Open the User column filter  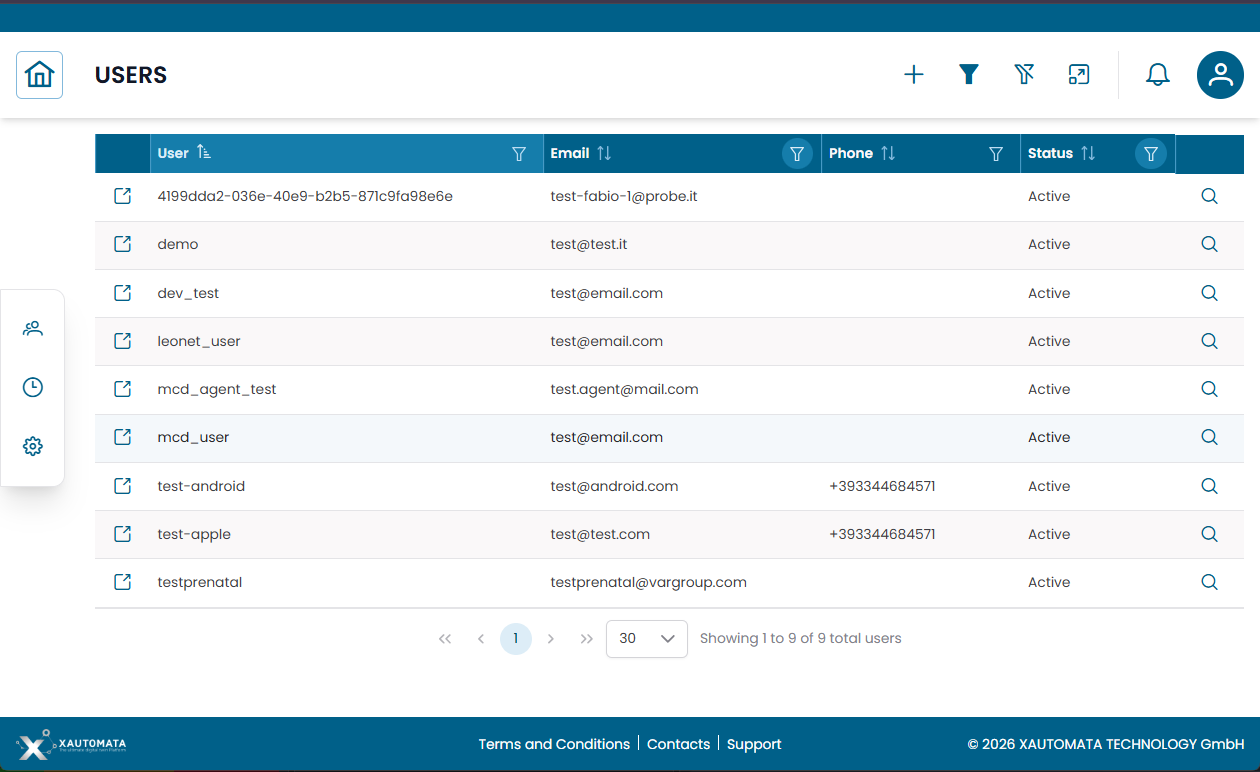tap(519, 154)
